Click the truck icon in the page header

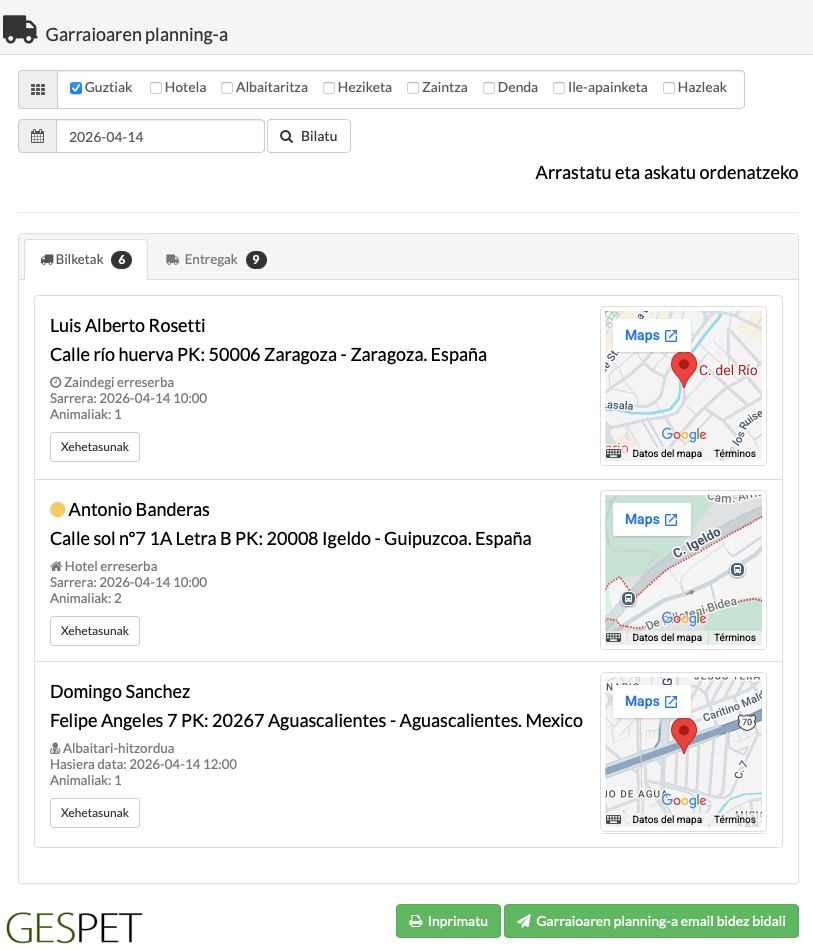(x=21, y=32)
